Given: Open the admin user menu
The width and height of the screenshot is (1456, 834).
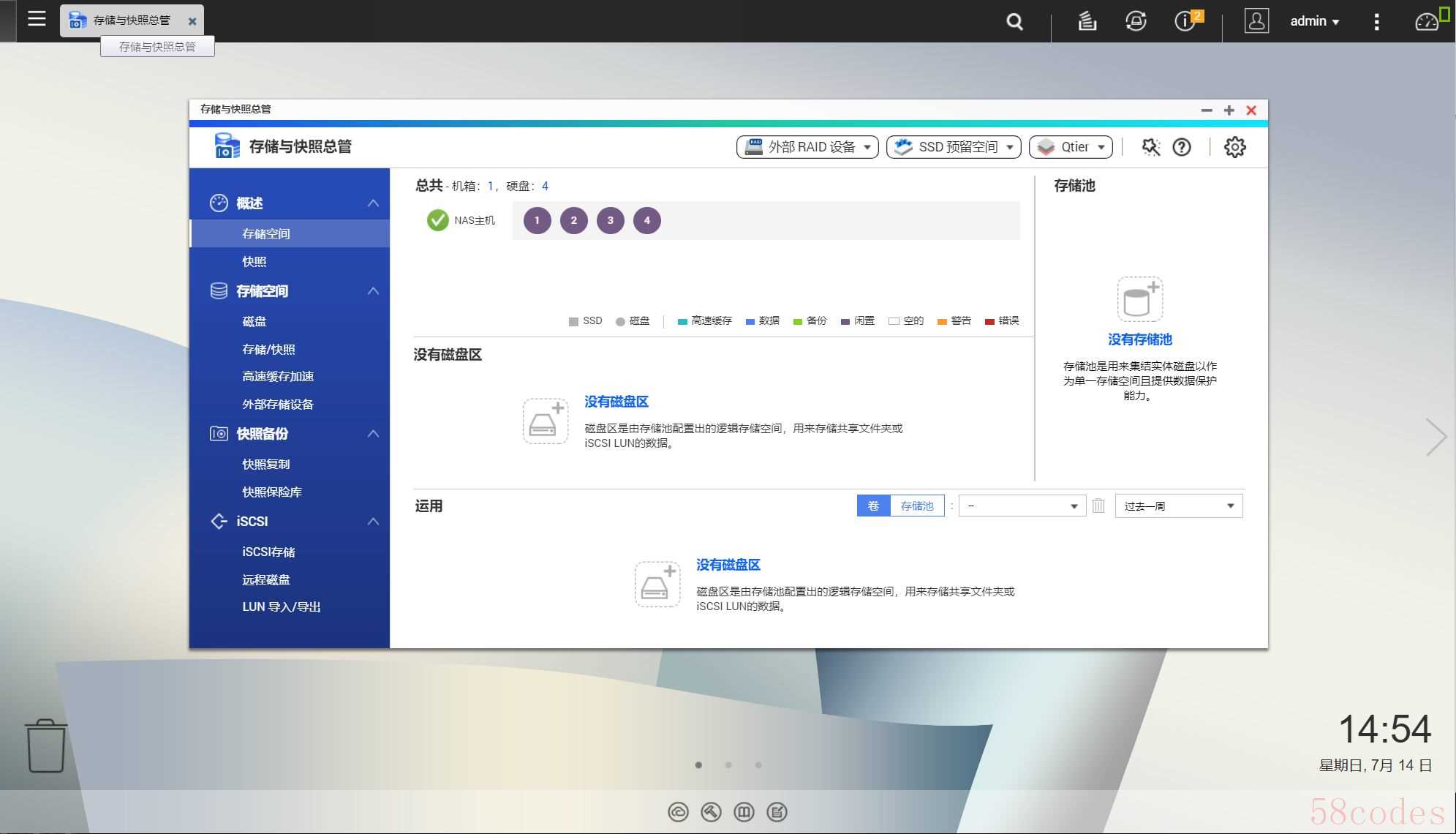Looking at the screenshot, I should click(x=1314, y=21).
